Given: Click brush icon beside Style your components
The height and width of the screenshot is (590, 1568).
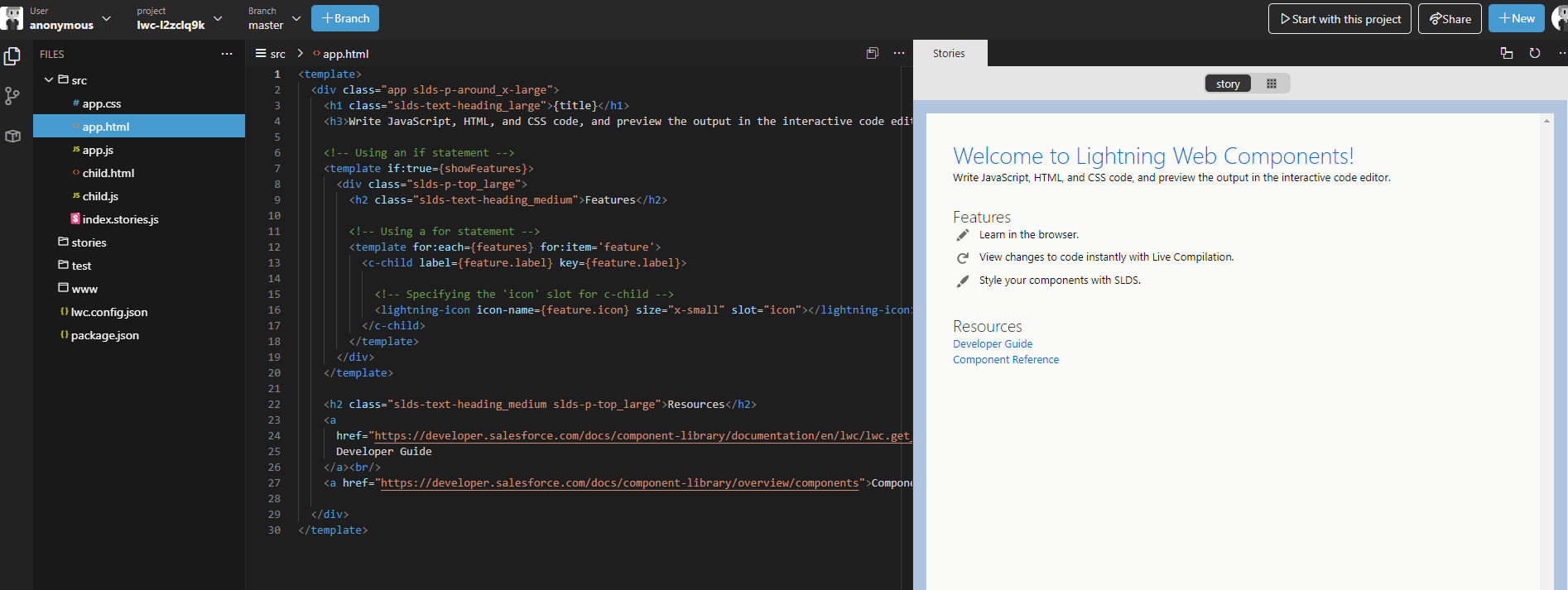Looking at the screenshot, I should pyautogui.click(x=963, y=281).
